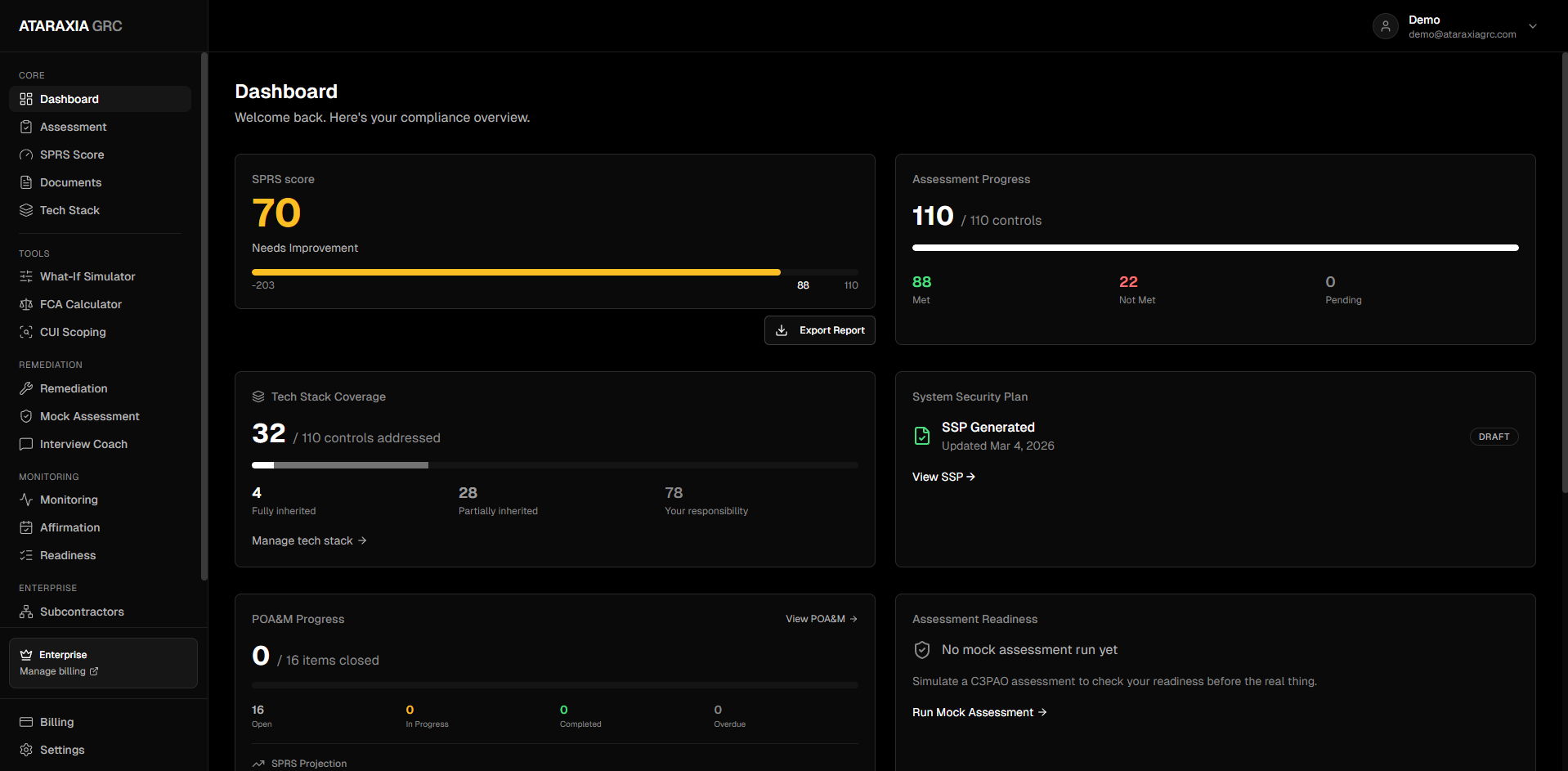Click the DRAFT status badge
1568x771 pixels.
[x=1494, y=437]
